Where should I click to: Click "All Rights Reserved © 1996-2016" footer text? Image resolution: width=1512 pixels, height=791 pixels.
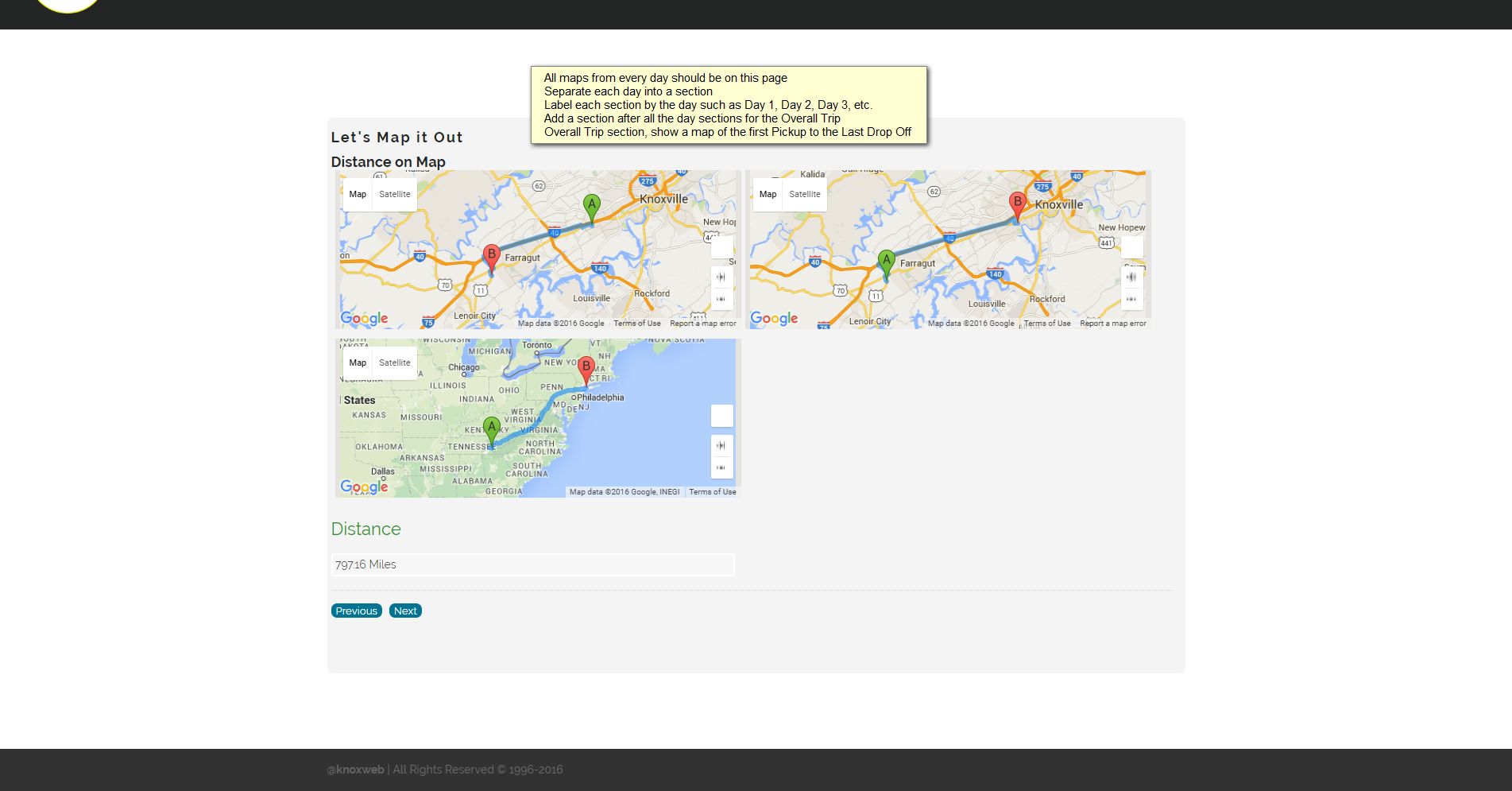click(x=478, y=770)
